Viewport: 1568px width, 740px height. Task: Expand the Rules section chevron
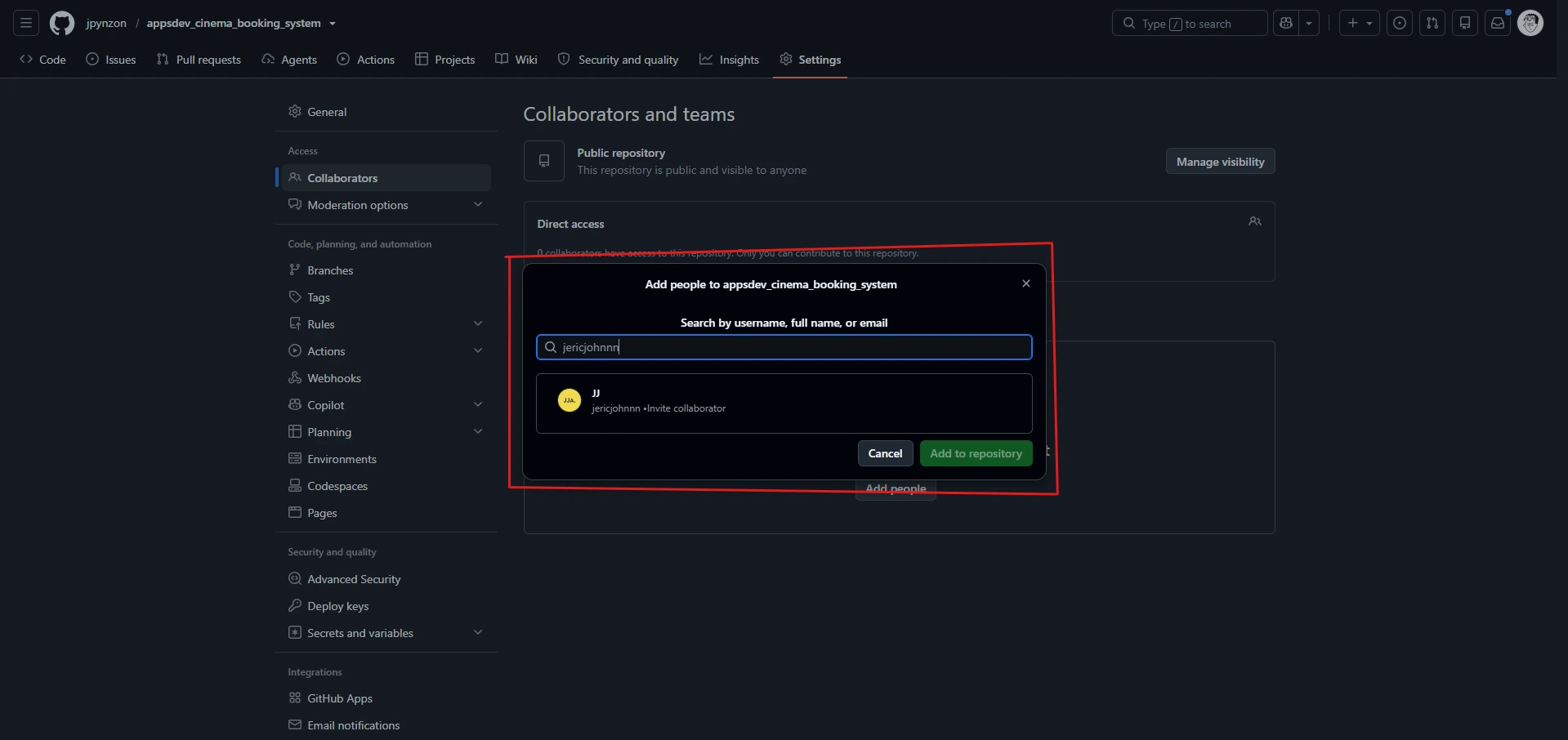tap(478, 324)
